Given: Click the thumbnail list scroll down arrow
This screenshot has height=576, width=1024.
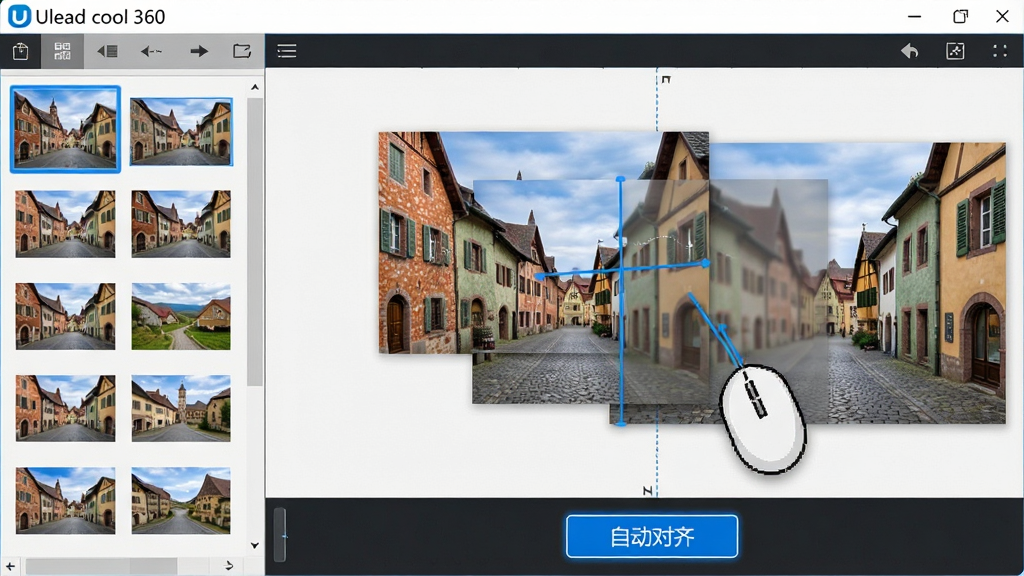Looking at the screenshot, I should tap(255, 545).
